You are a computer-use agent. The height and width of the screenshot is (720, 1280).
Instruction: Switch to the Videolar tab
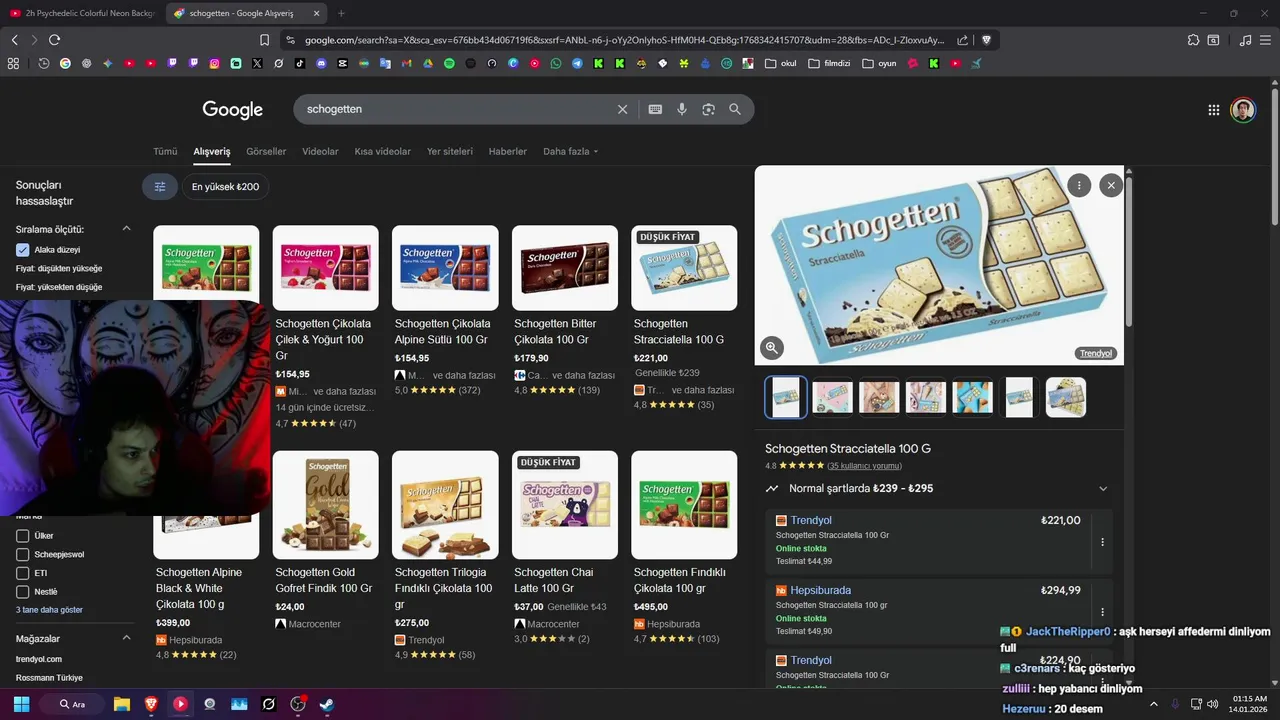[x=320, y=152]
